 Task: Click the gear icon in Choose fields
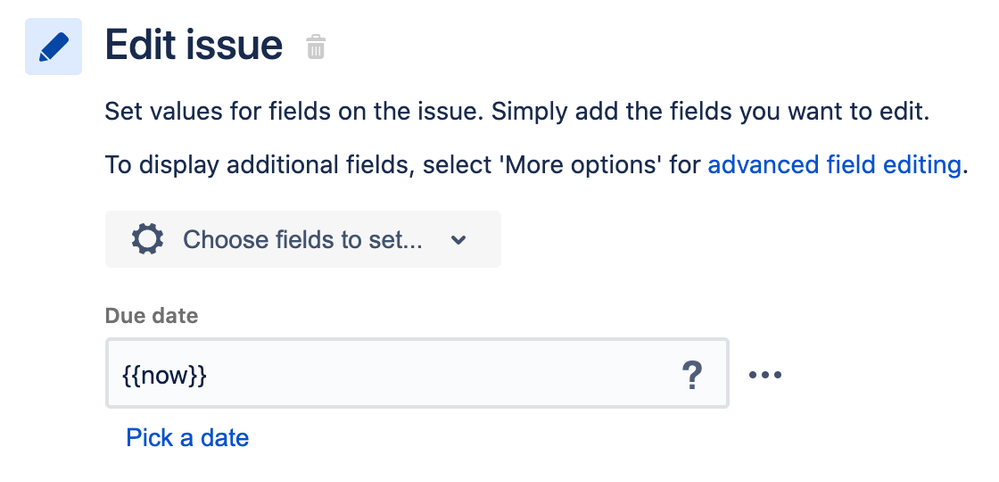[x=147, y=240]
